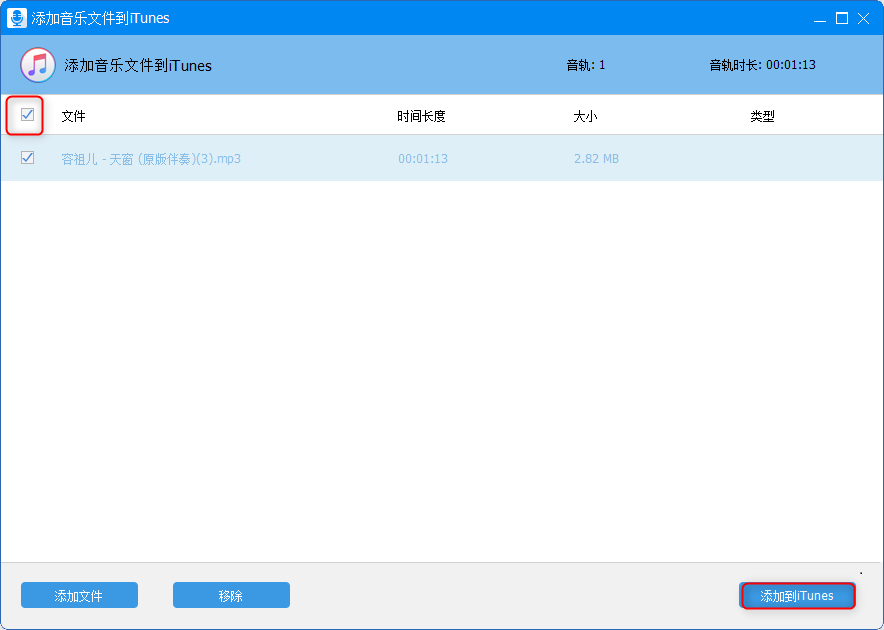Click the 添加文件 button
This screenshot has height=630, width=884.
click(79, 595)
